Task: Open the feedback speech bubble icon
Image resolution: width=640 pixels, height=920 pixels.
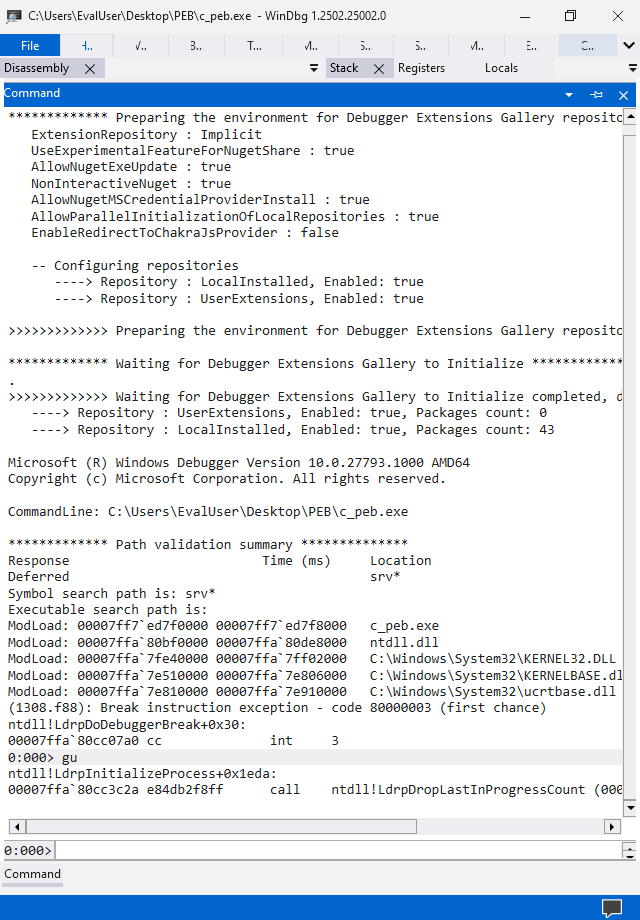Action: [x=611, y=908]
